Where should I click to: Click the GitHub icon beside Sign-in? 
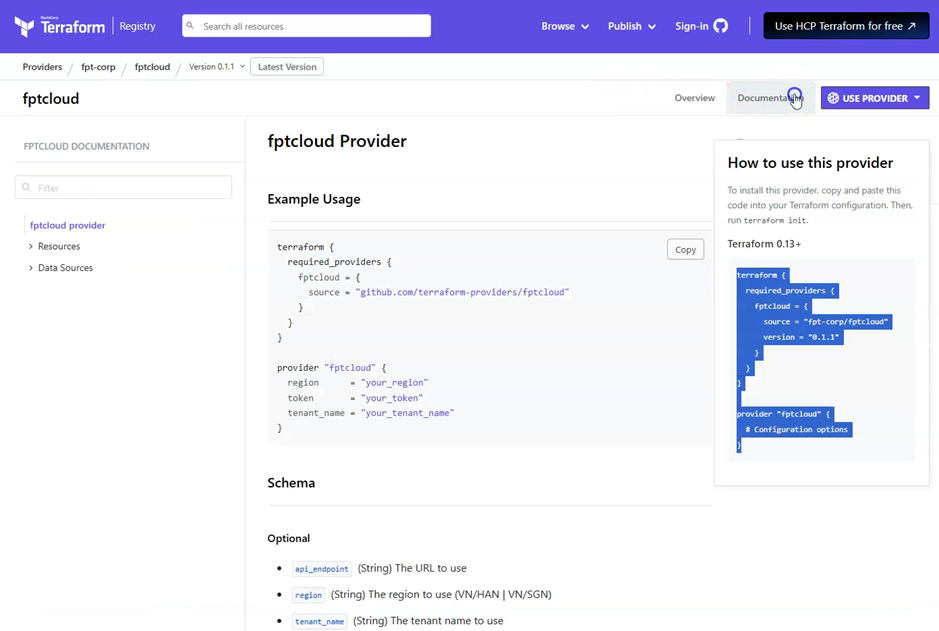tap(721, 26)
